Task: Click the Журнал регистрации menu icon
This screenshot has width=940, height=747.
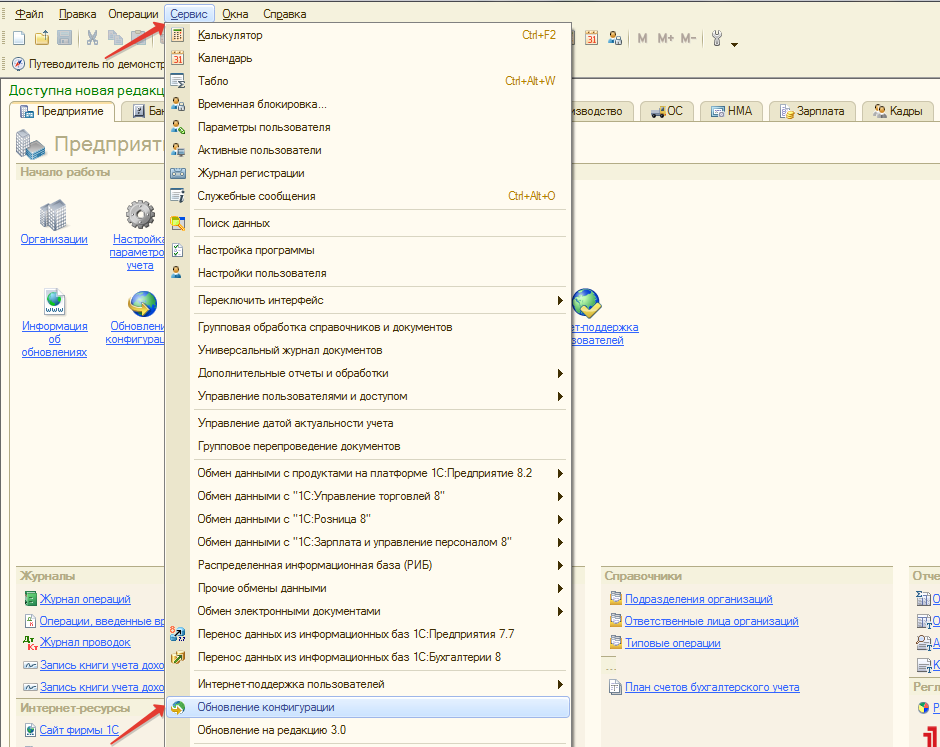Action: point(178,173)
